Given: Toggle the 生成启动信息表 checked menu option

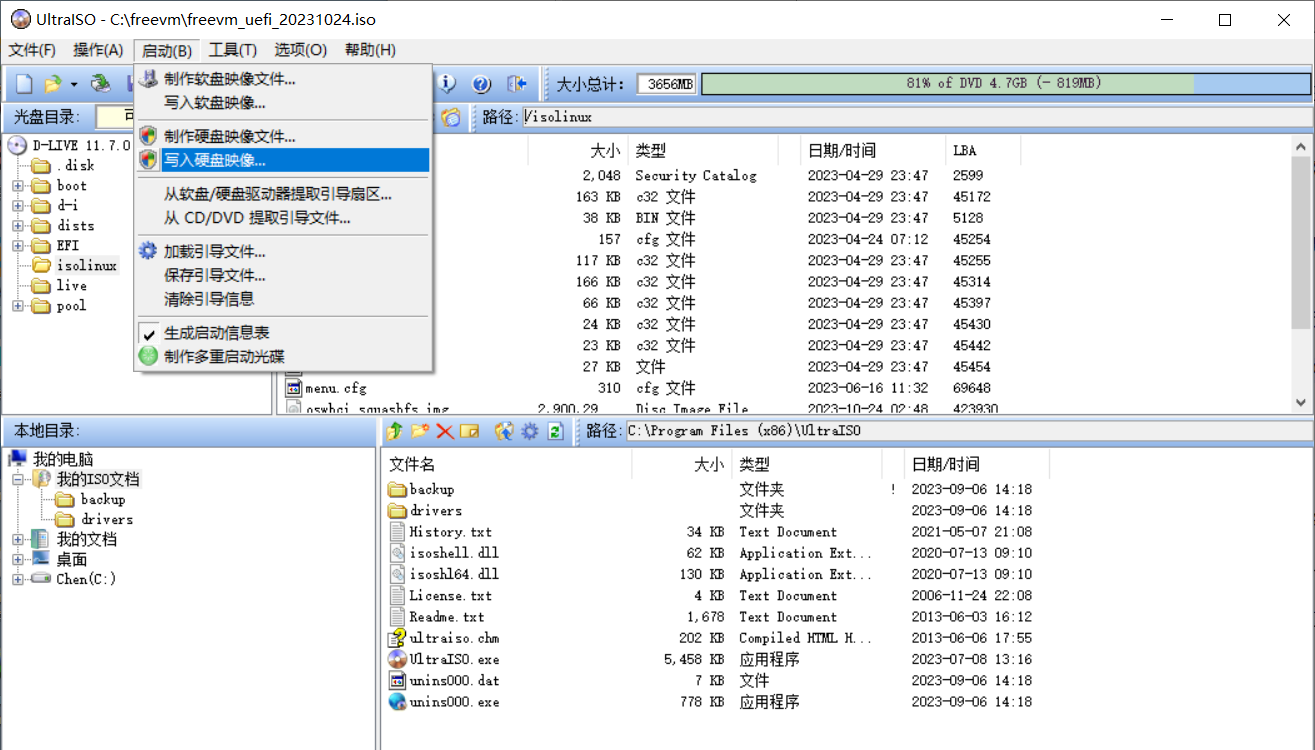Looking at the screenshot, I should pos(216,333).
